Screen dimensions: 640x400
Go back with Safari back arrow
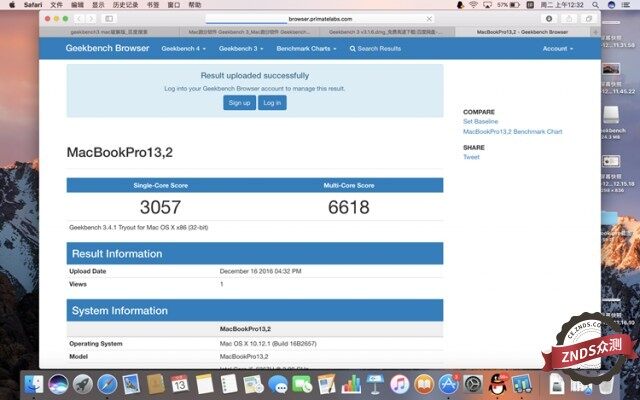tap(79, 18)
